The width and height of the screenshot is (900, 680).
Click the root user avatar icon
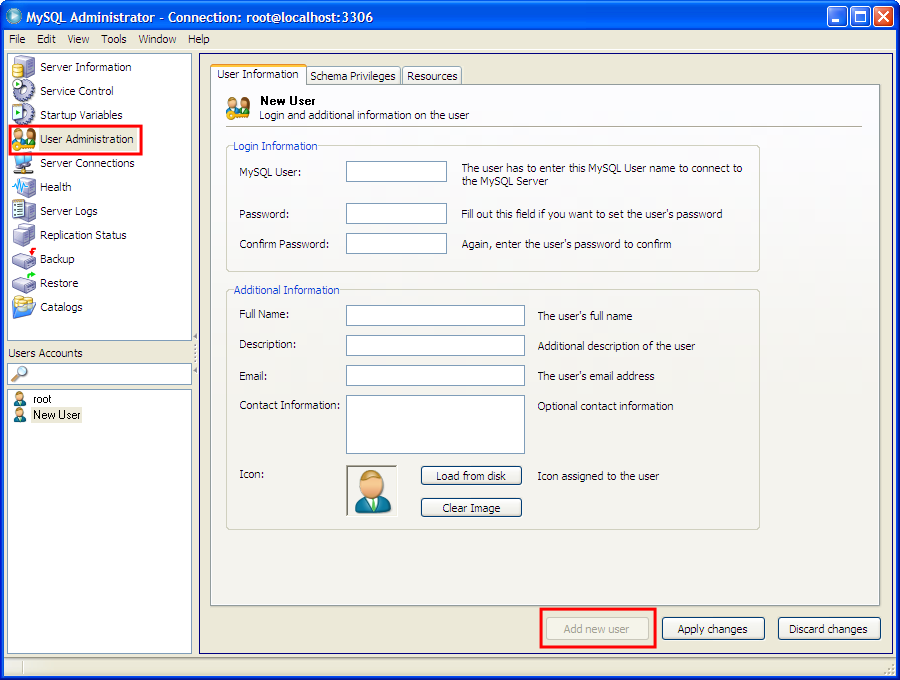[20, 398]
